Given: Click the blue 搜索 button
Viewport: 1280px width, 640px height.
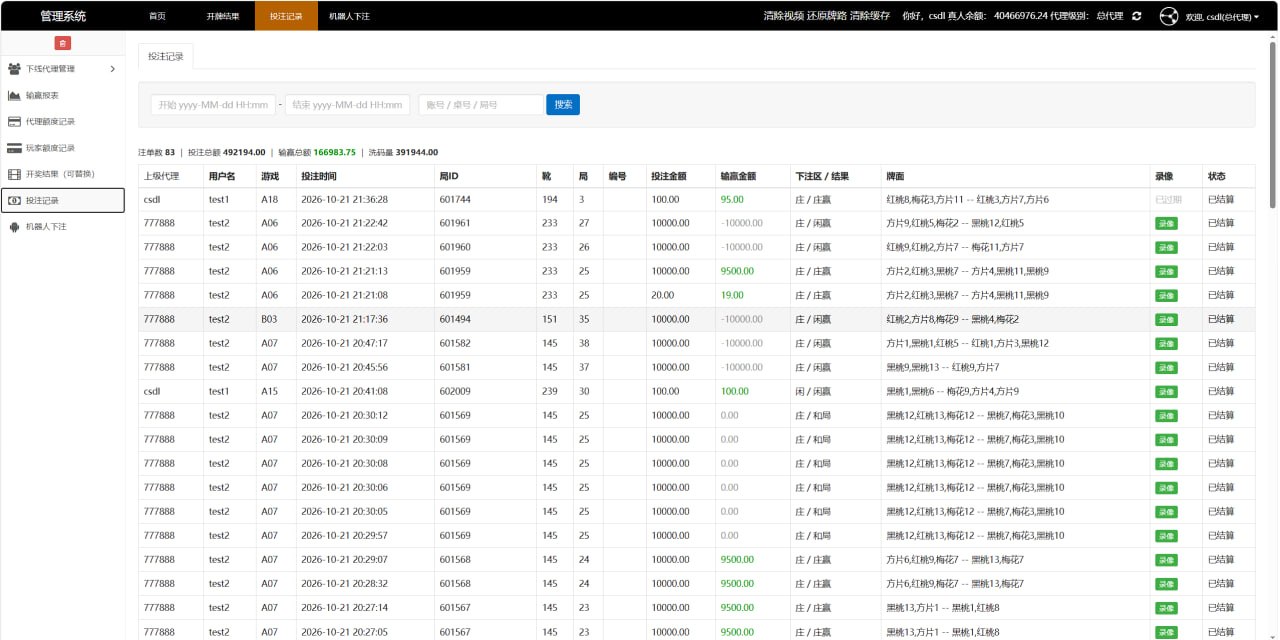Looking at the screenshot, I should coord(563,104).
